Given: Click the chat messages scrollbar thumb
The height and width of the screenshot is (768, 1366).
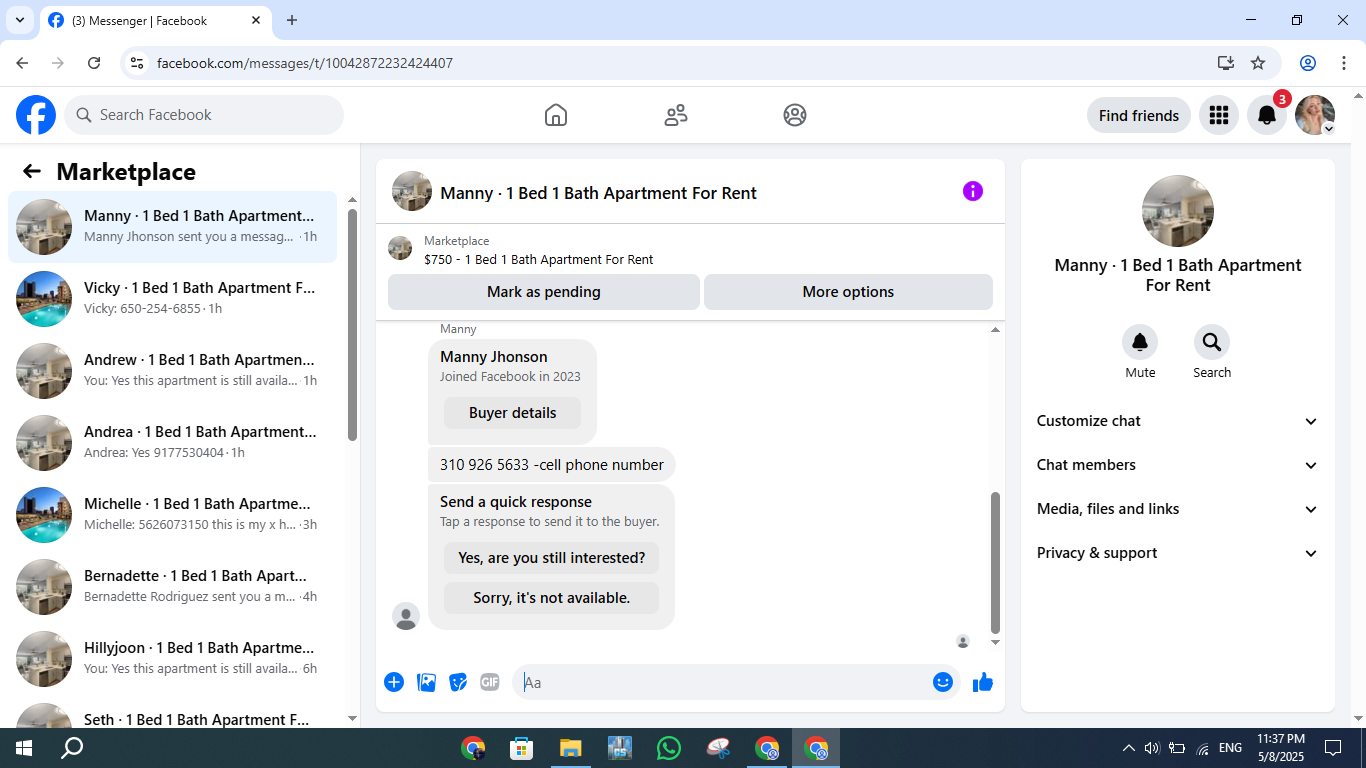Looking at the screenshot, I should coord(995,561).
